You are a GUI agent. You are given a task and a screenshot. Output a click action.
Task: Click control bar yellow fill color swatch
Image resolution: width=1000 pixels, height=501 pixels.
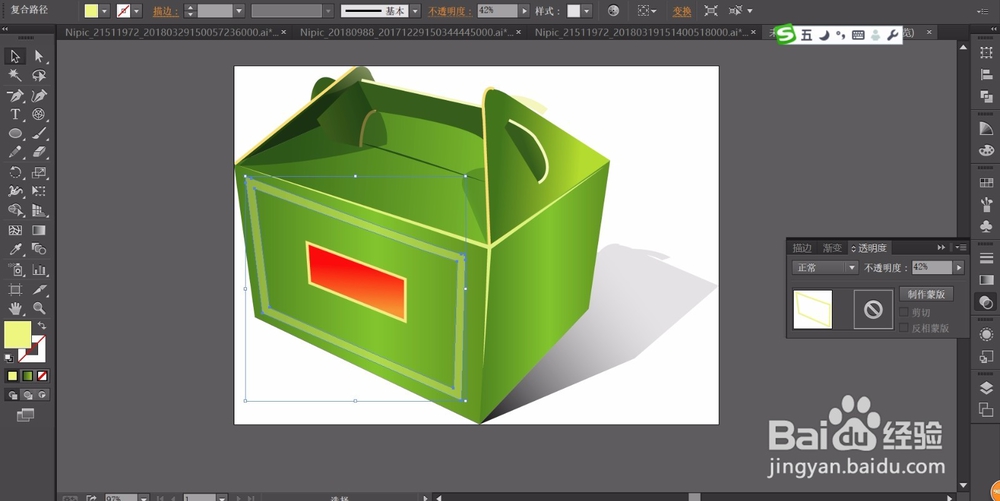91,11
